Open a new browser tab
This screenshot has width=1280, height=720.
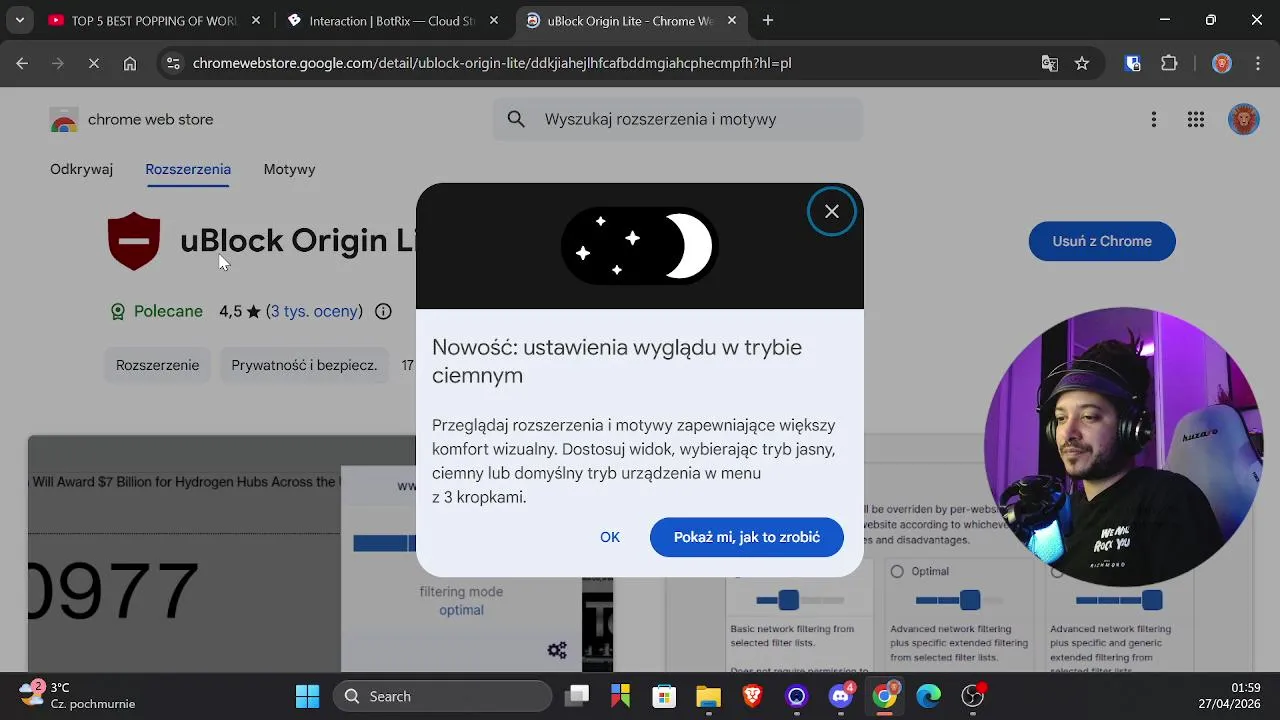pyautogui.click(x=768, y=20)
